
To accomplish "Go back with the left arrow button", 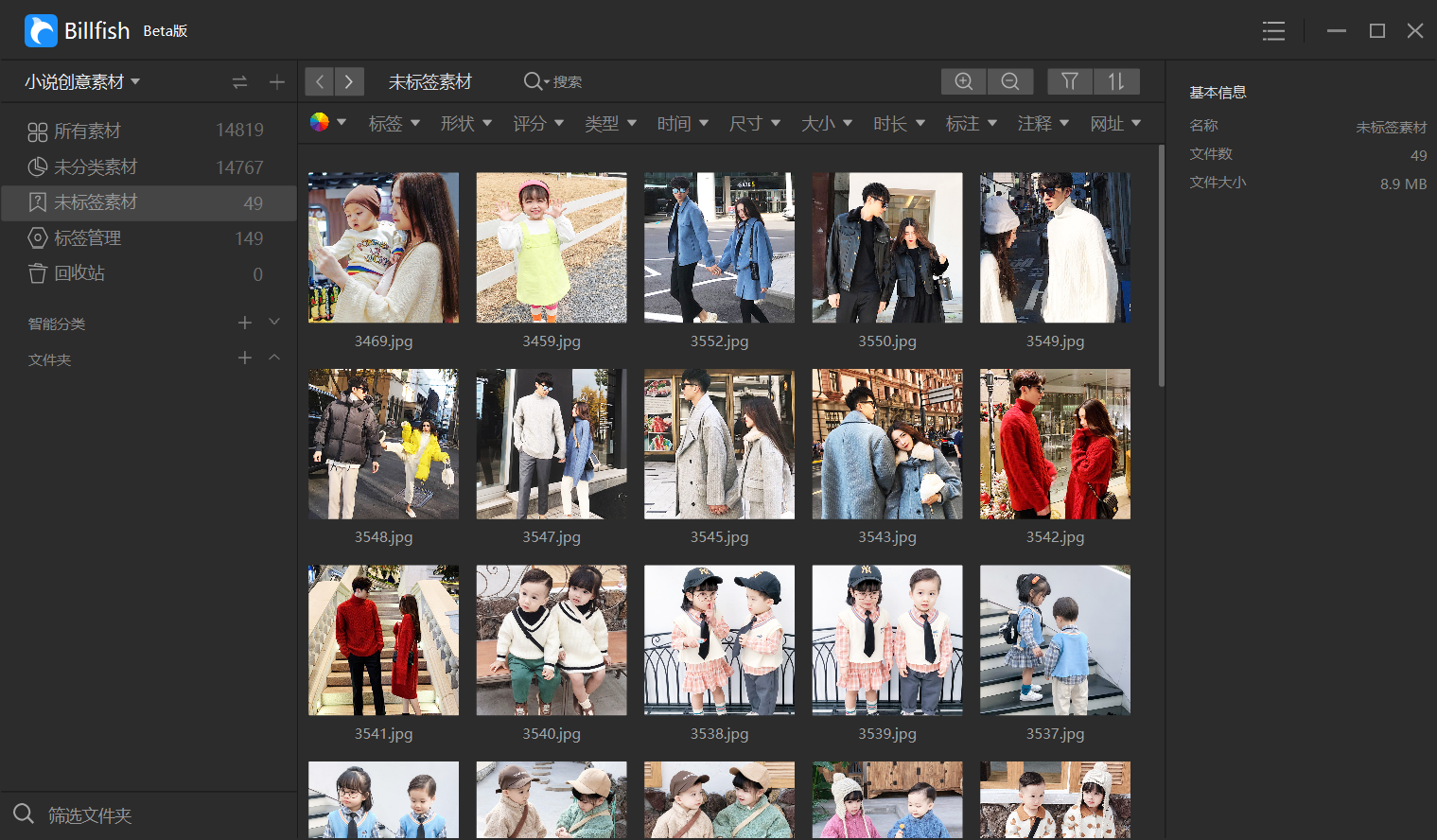I will click(x=320, y=81).
